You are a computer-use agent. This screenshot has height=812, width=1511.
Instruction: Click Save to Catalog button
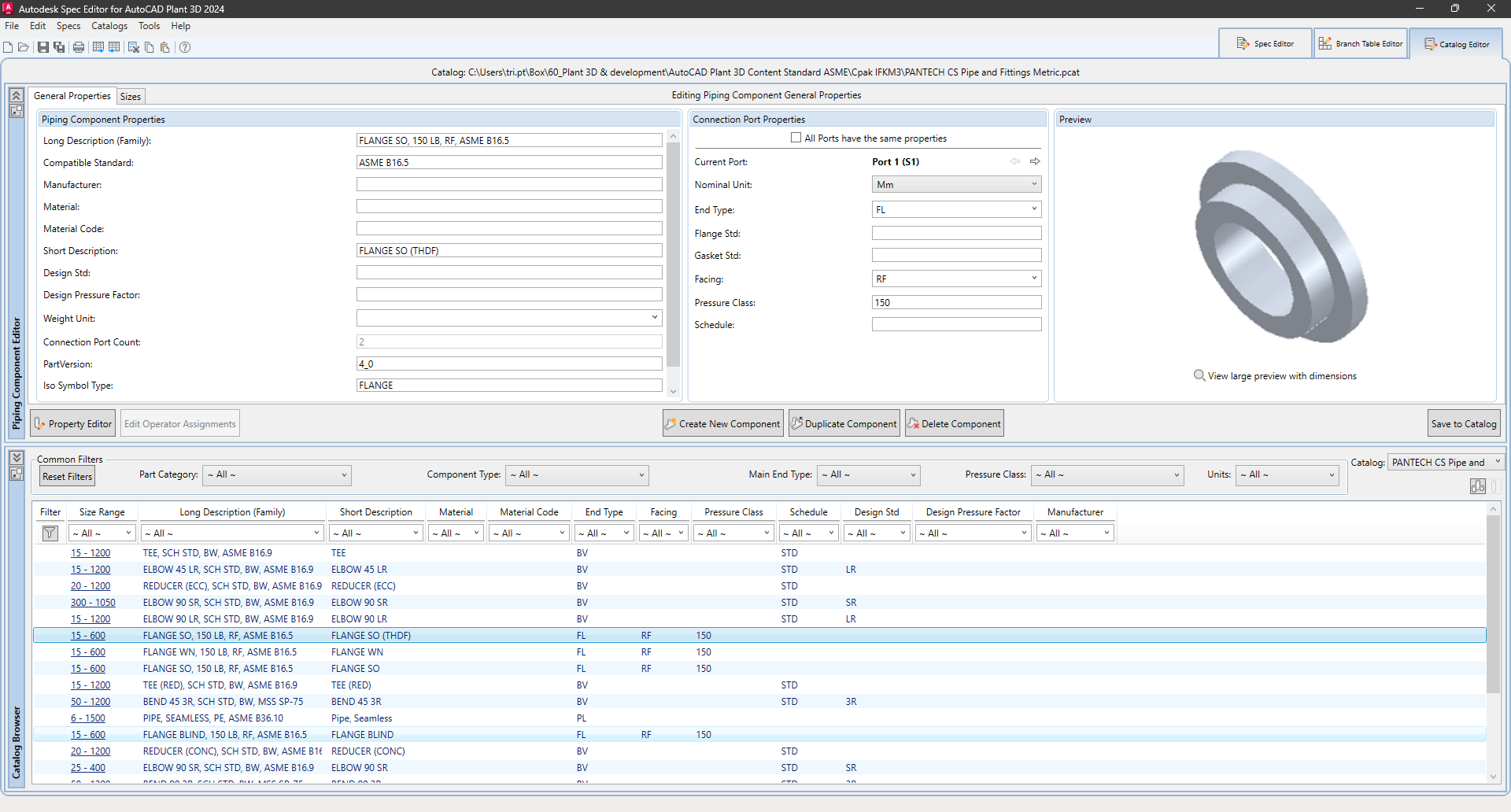(1464, 423)
